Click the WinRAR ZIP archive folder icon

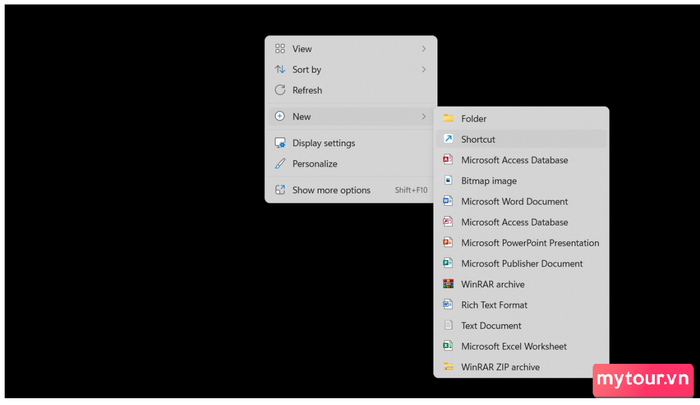point(448,367)
